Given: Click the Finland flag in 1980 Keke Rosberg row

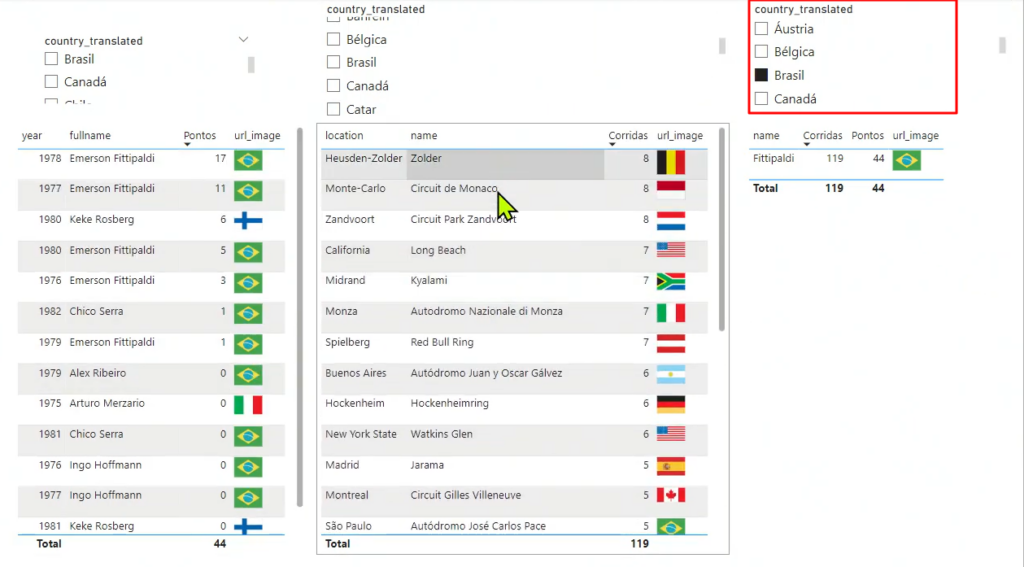Looking at the screenshot, I should [x=247, y=220].
